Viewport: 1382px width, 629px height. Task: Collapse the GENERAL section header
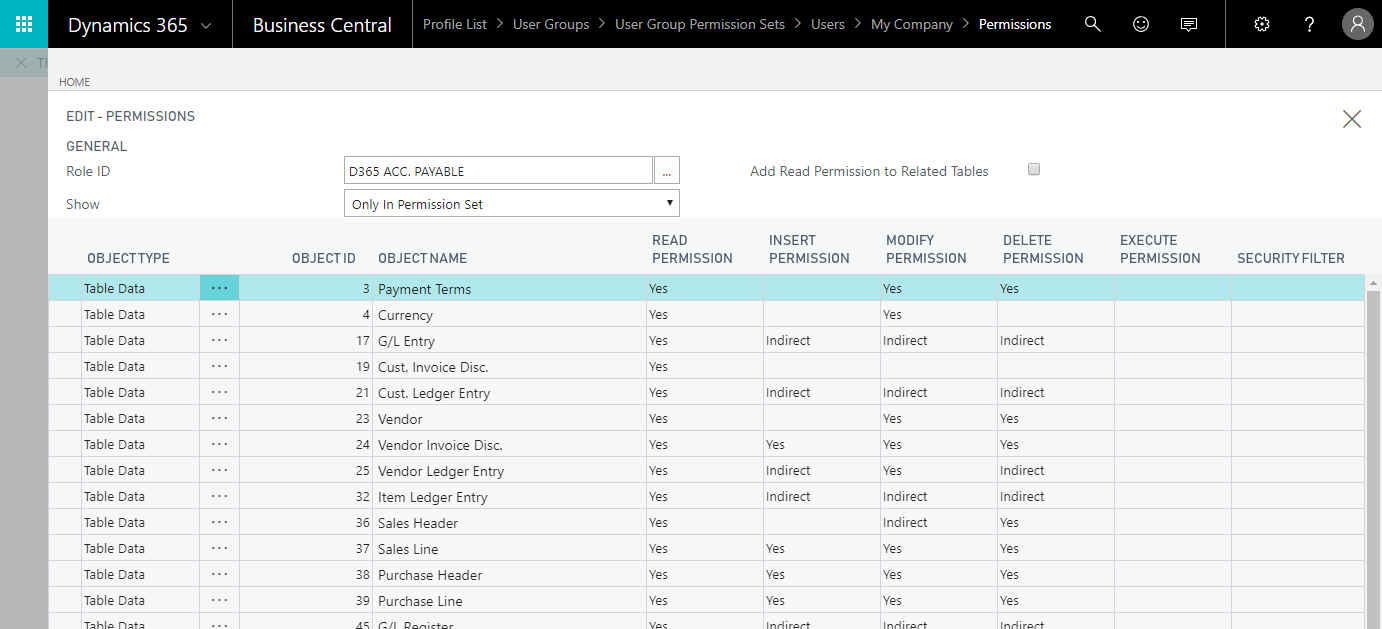tap(97, 146)
